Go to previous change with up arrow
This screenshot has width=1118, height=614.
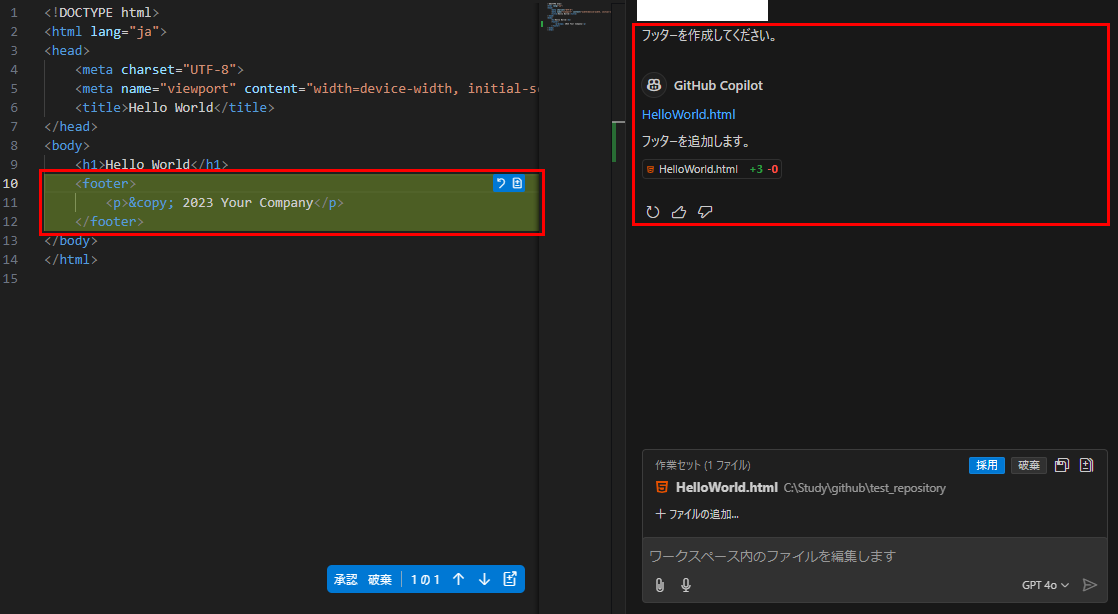pyautogui.click(x=458, y=579)
